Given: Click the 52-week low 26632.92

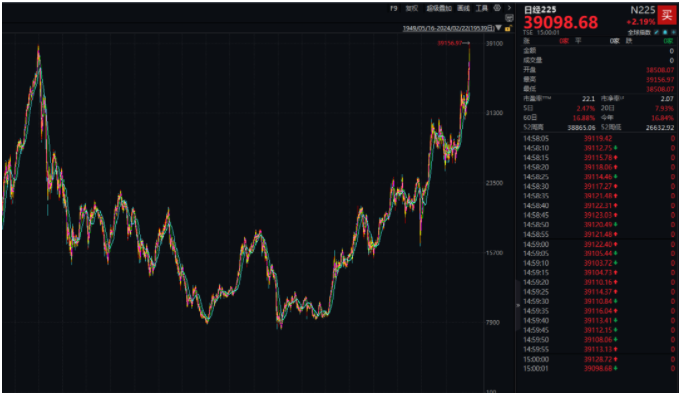Looking at the screenshot, I should pos(660,127).
